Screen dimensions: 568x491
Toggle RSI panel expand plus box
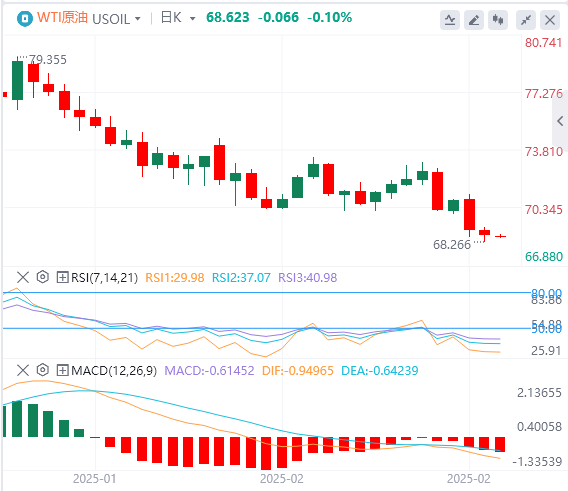(x=62, y=278)
